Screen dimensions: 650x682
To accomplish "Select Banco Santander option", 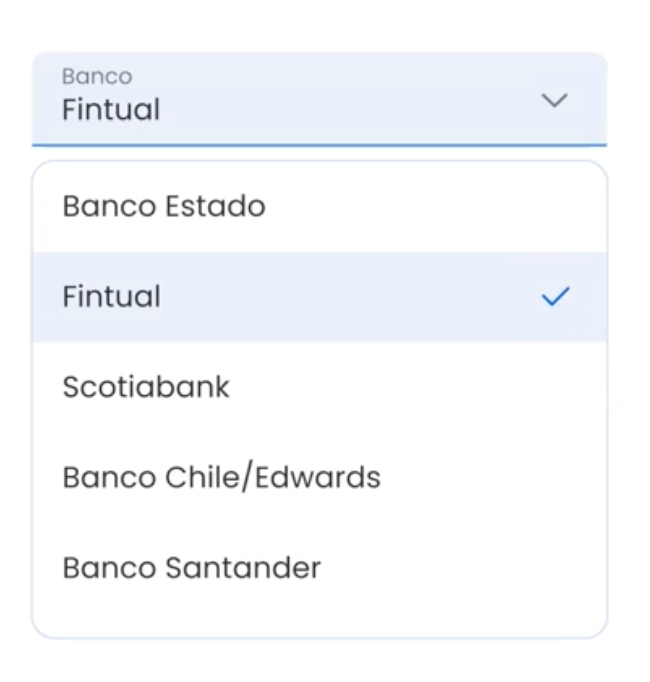I will pyautogui.click(x=320, y=568).
